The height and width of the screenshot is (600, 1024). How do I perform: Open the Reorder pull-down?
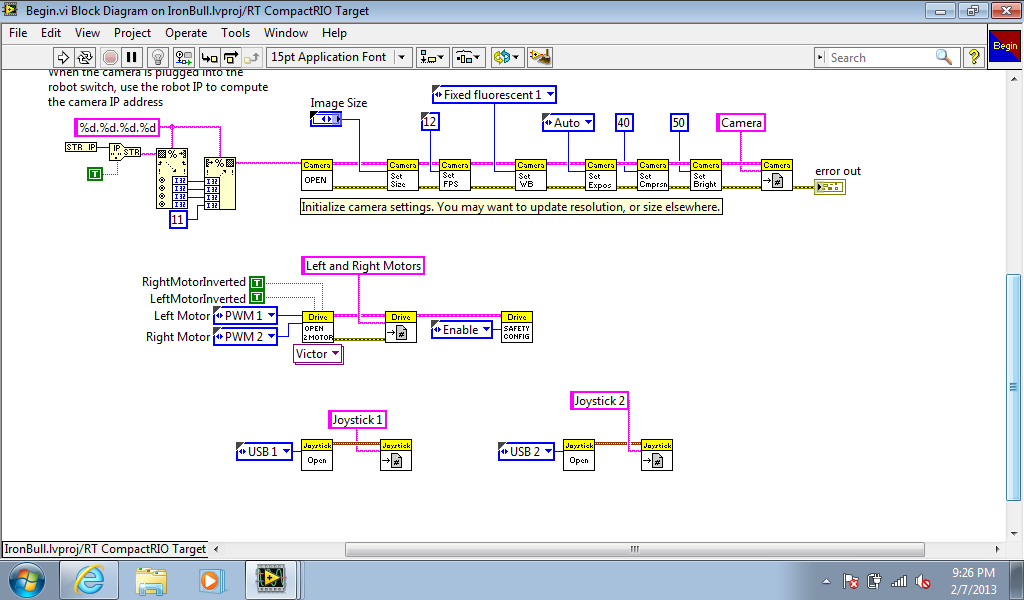[507, 57]
